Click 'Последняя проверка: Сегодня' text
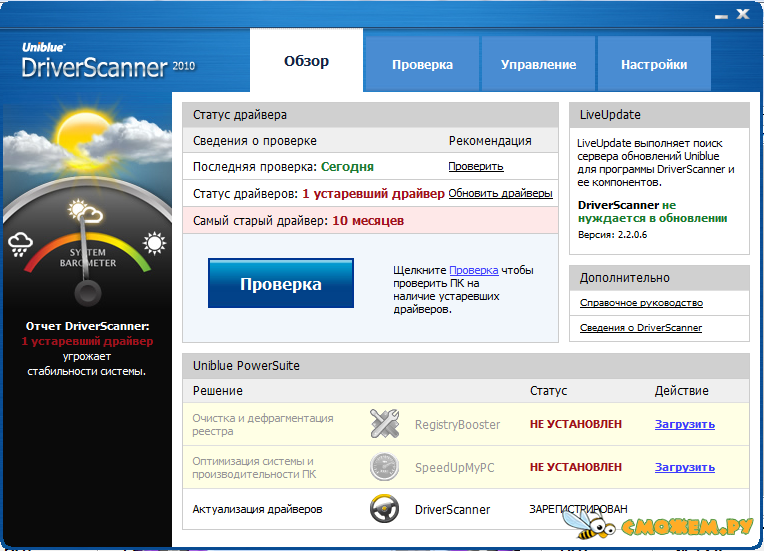Viewport: 764px width, 551px height. (283, 167)
